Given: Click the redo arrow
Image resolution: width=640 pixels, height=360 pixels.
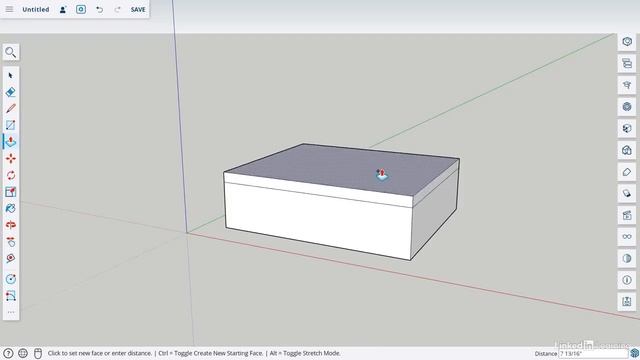Looking at the screenshot, I should tap(118, 9).
